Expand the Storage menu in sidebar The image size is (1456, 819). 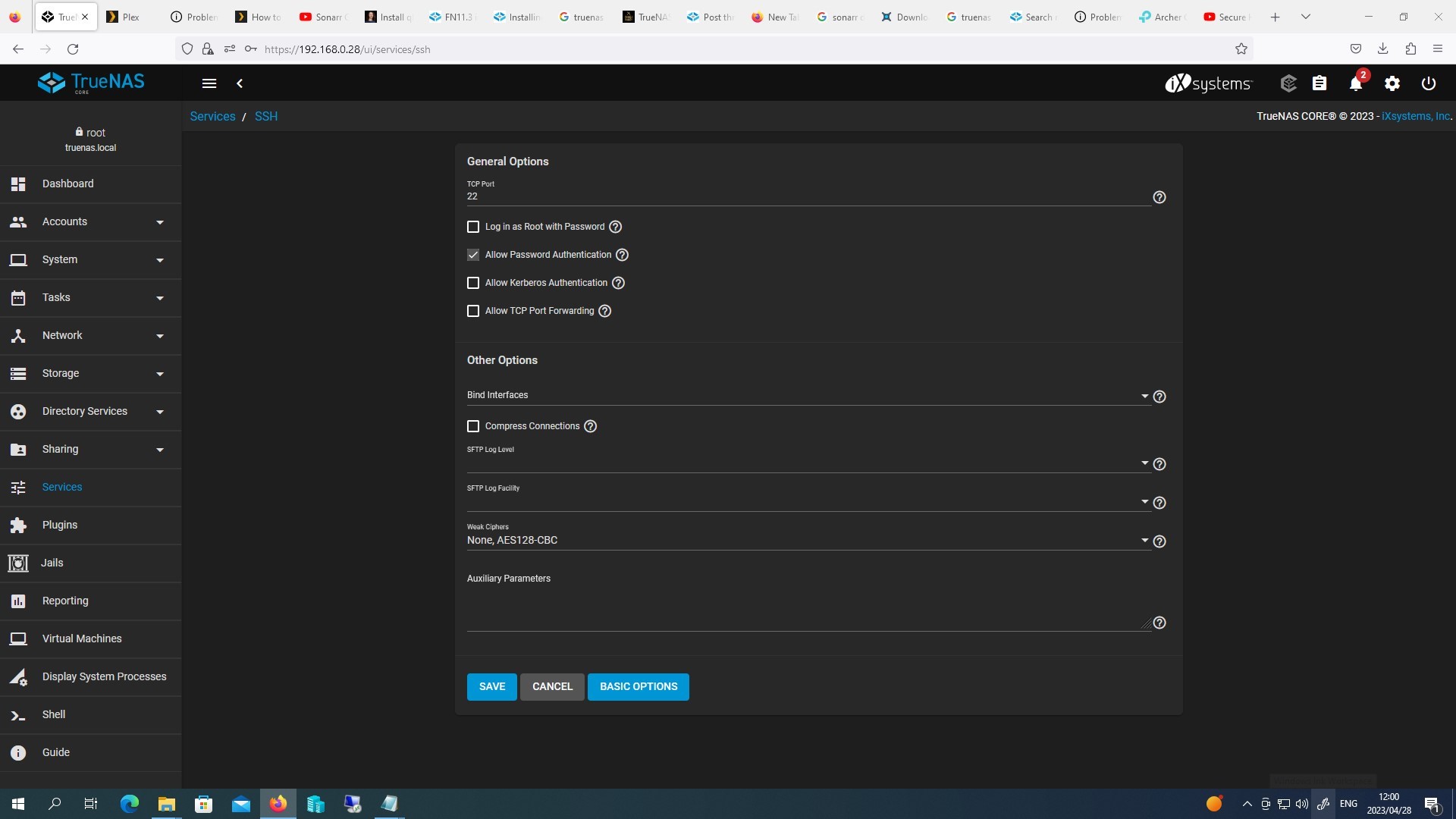point(90,373)
